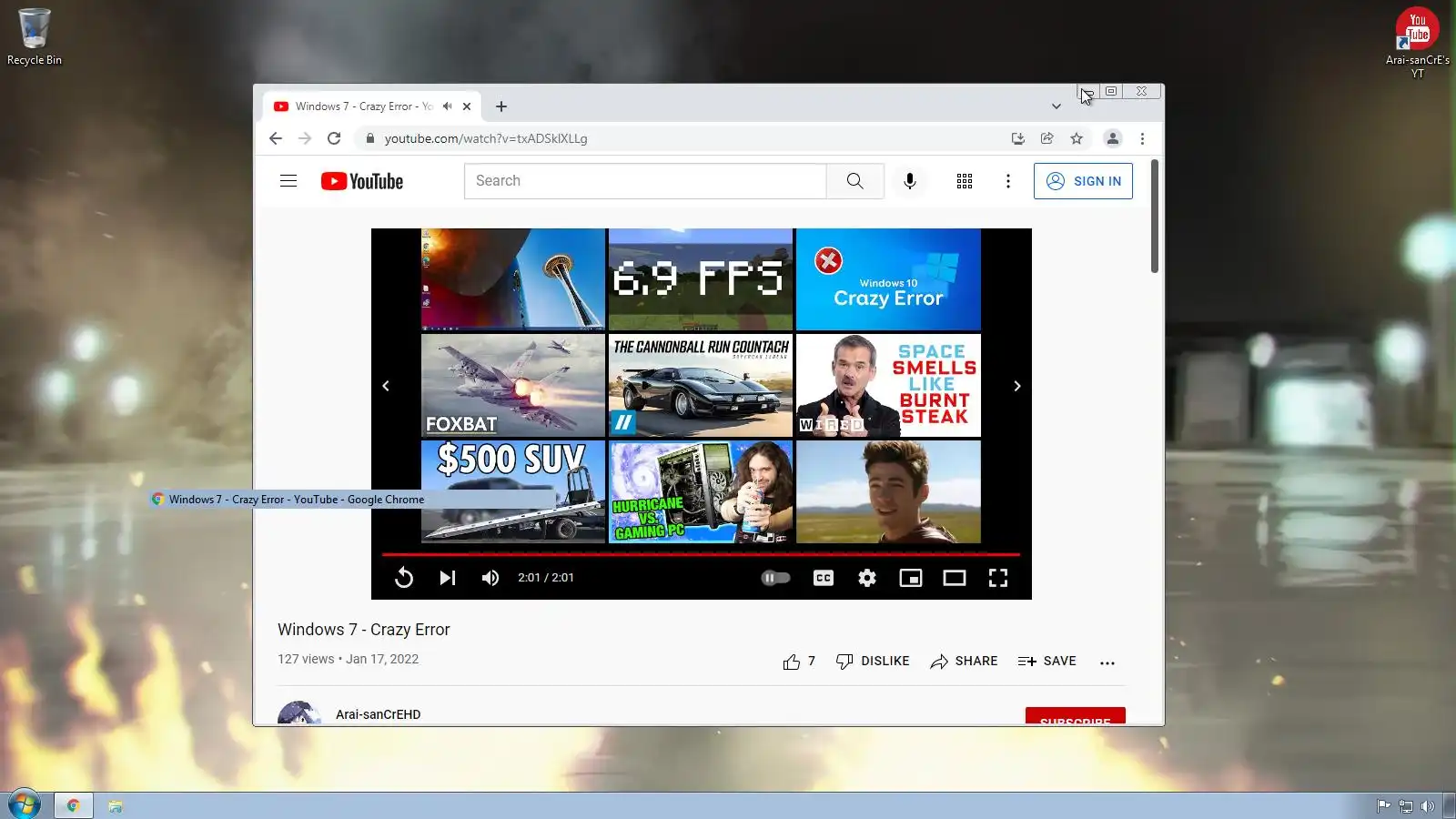This screenshot has width=1456, height=819.
Task: Open the Windows 10 Crazy Error video
Action: (x=888, y=279)
